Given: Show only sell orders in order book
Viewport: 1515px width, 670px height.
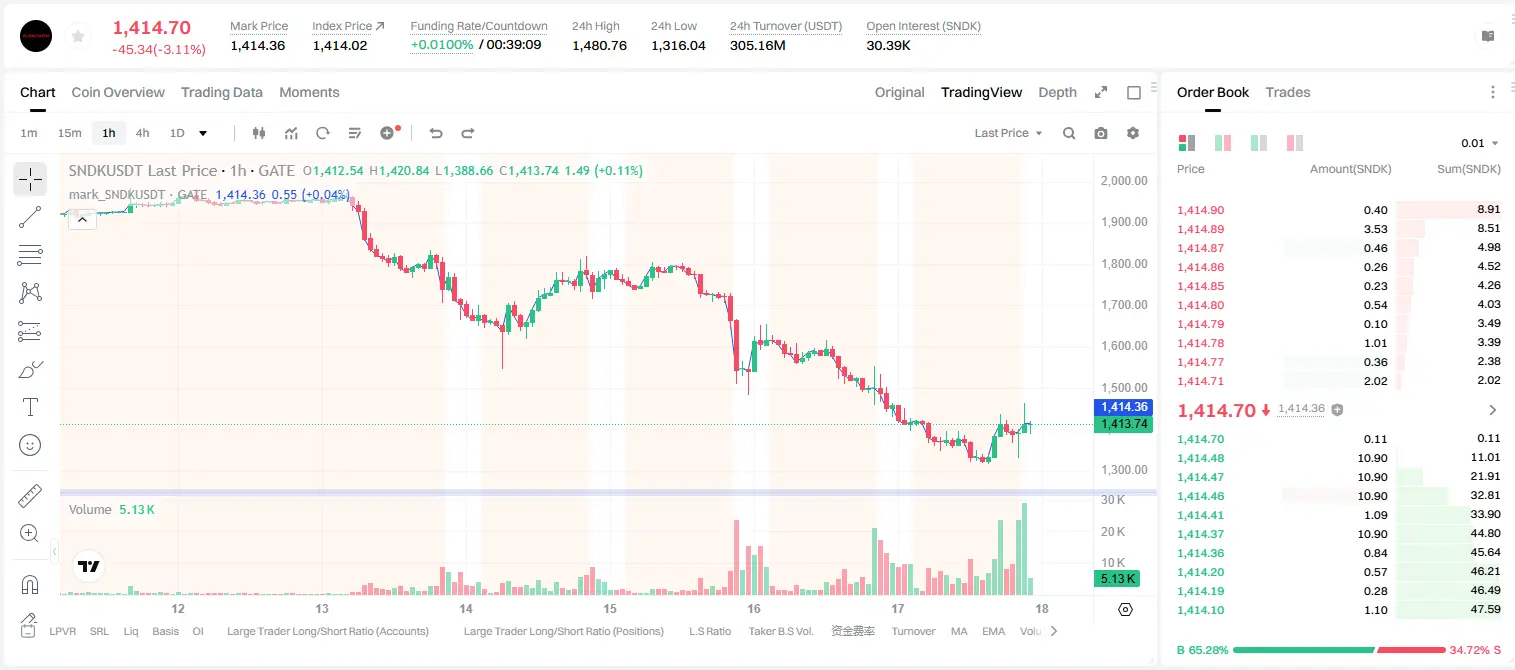Looking at the screenshot, I should [1295, 143].
